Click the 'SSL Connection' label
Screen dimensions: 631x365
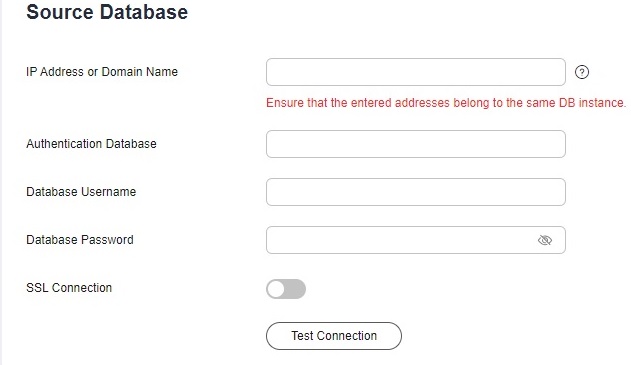(x=69, y=288)
